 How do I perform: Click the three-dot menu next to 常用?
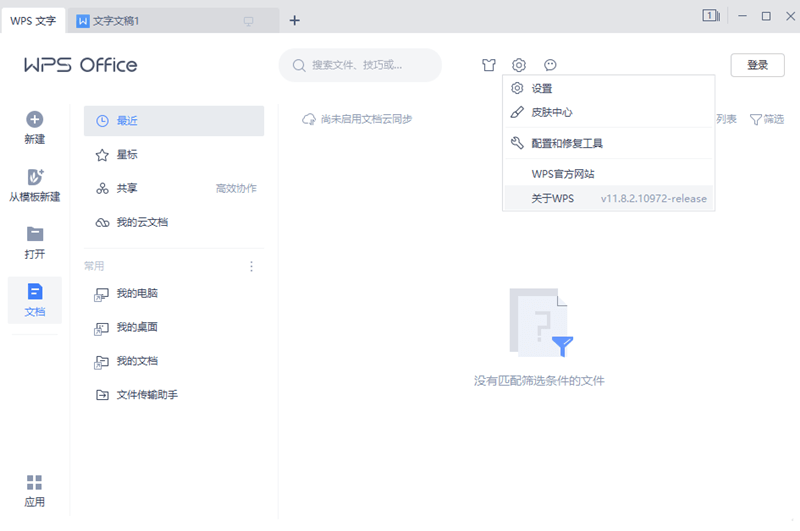coord(251,266)
